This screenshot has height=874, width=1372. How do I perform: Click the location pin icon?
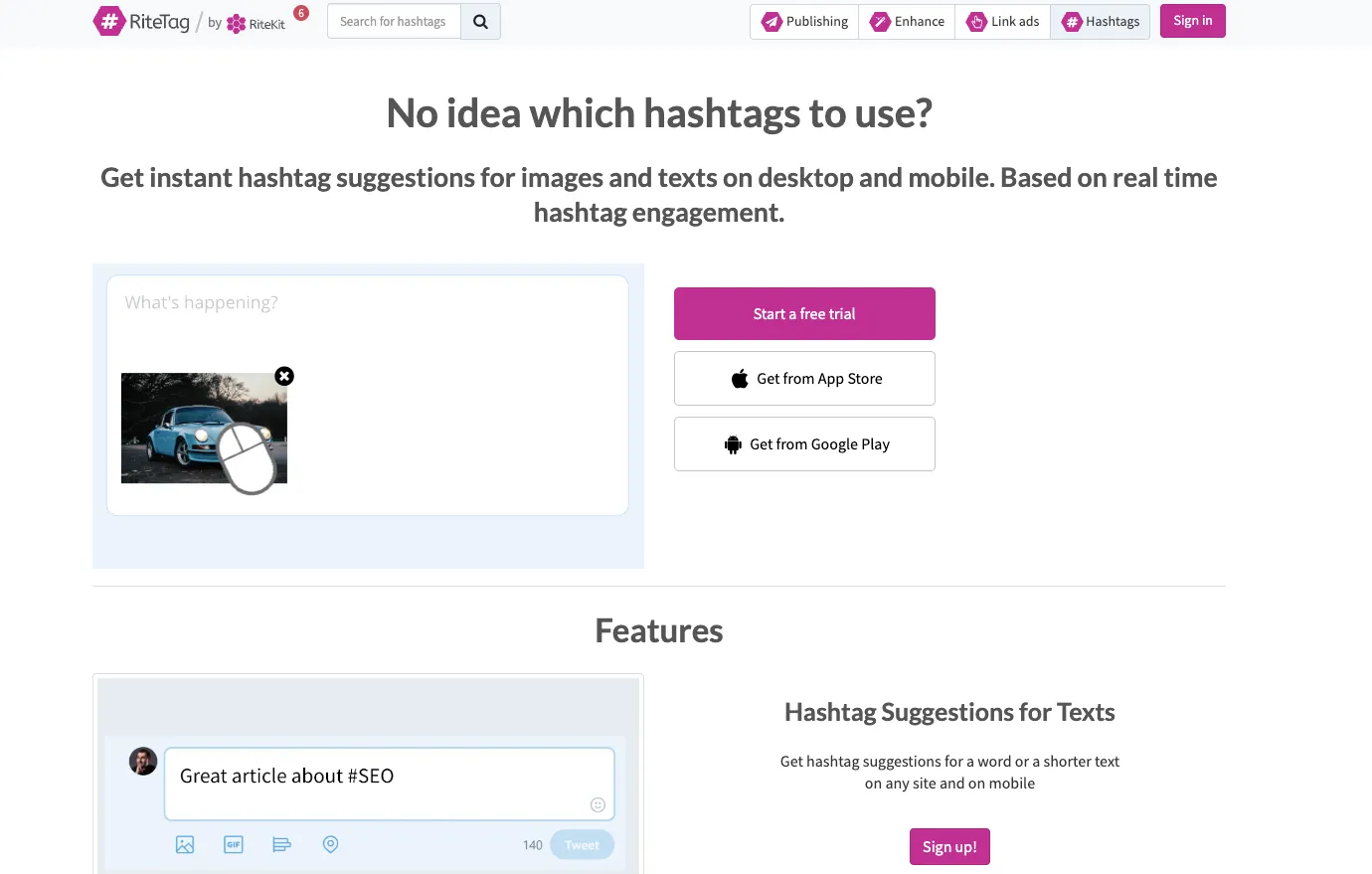tap(331, 844)
